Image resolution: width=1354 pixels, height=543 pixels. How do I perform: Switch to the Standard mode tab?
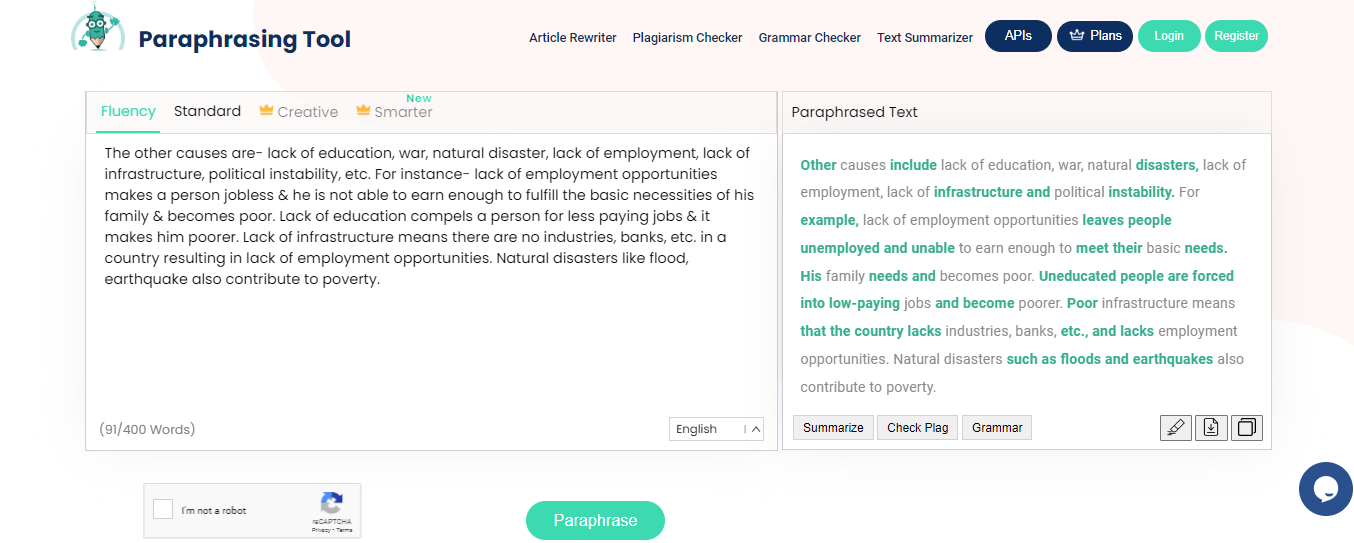pos(207,111)
